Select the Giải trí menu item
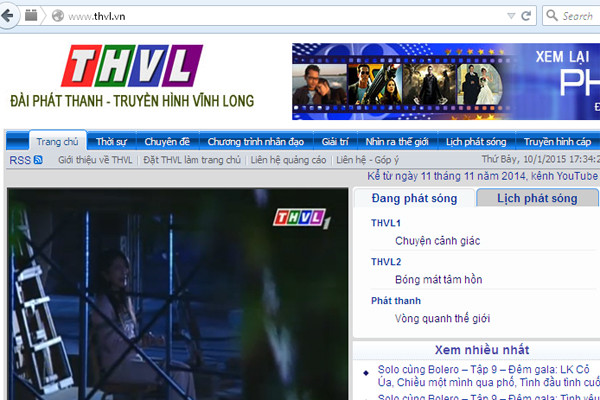This screenshot has height=400, width=600. coord(335,142)
